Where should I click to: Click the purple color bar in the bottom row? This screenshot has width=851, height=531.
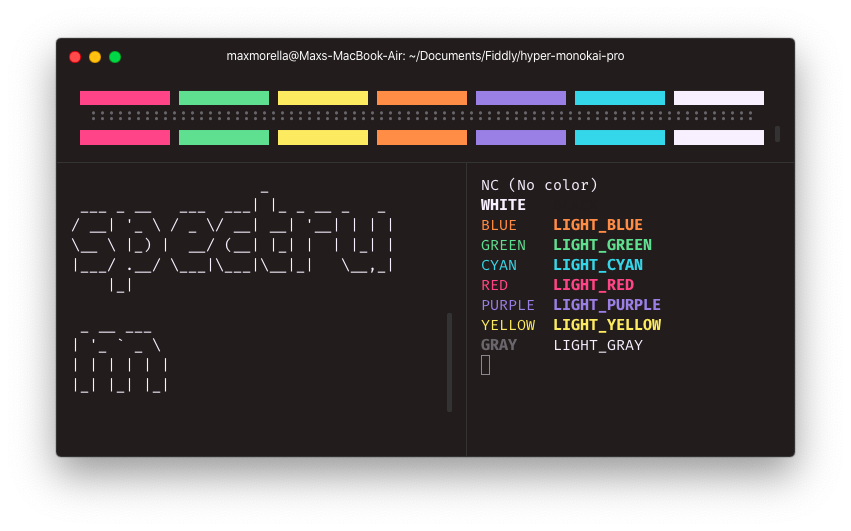click(x=521, y=137)
